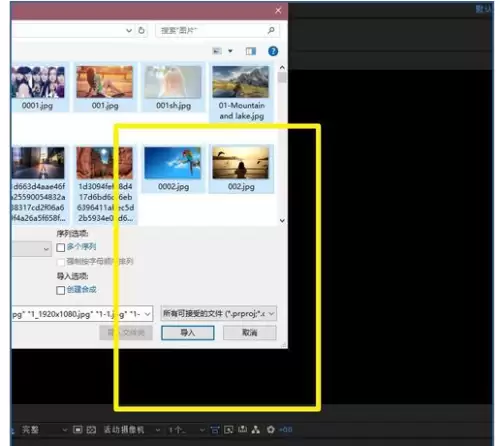This screenshot has width=500, height=446.
Task: Toggle transparency grid icon in viewer footer
Action: click(91, 430)
